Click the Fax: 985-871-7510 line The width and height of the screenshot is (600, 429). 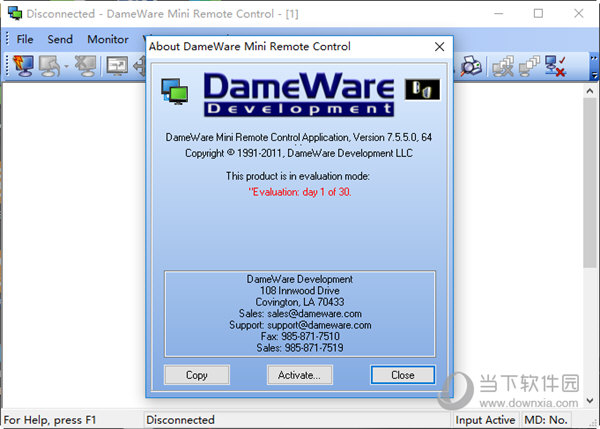(300, 336)
